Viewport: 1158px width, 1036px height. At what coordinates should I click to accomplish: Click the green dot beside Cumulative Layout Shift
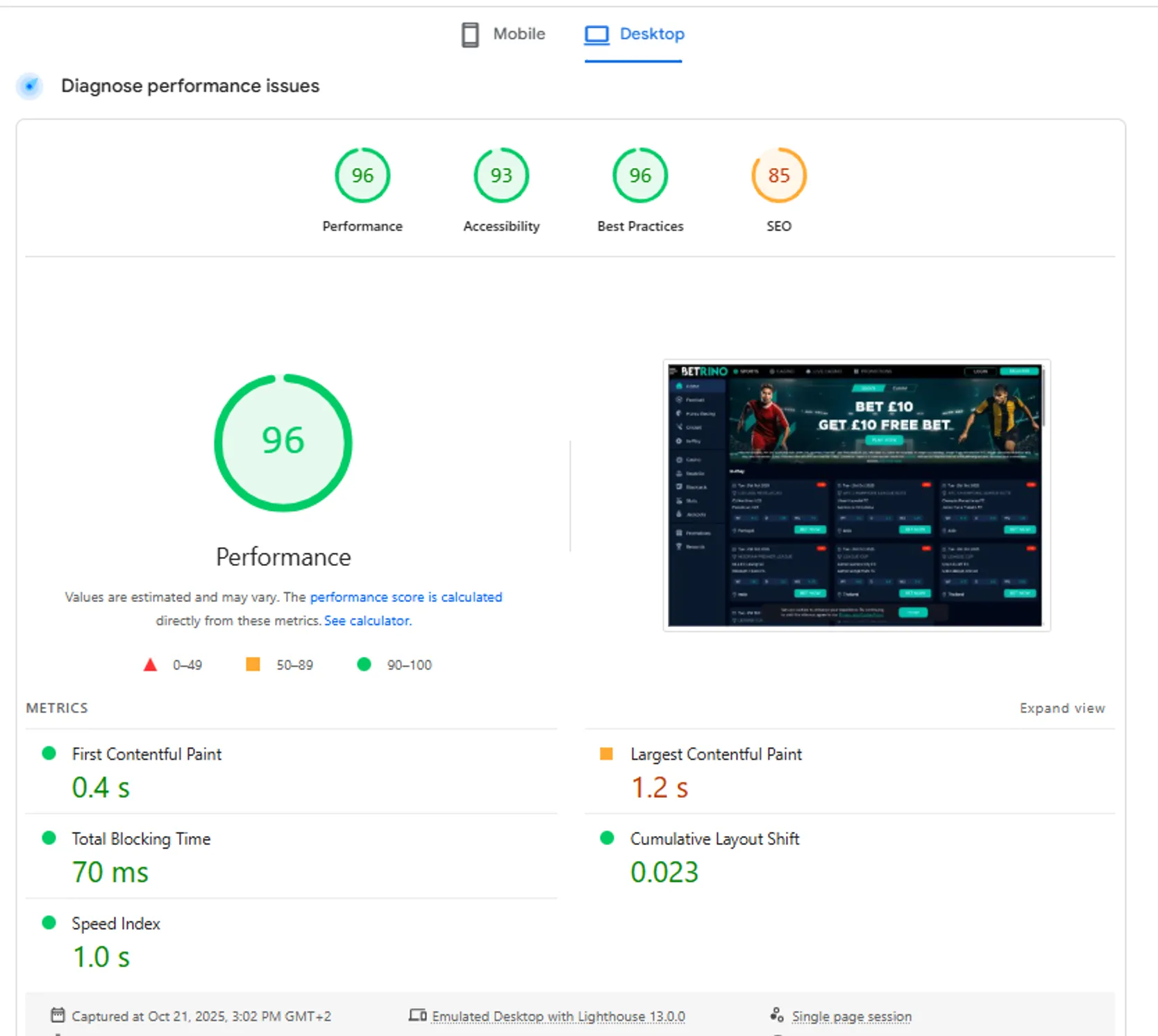[607, 837]
